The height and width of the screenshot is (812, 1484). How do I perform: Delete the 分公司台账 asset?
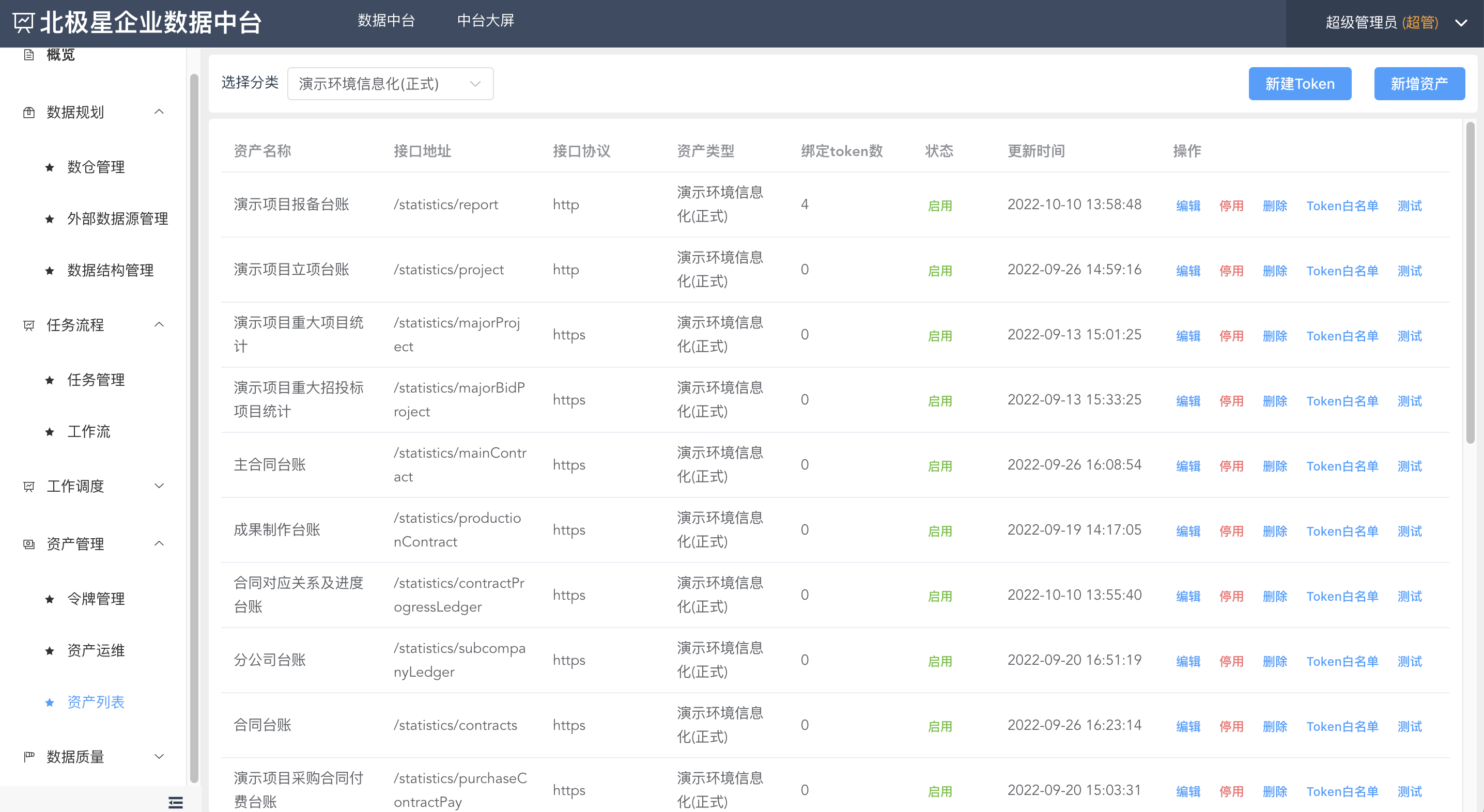click(1274, 661)
